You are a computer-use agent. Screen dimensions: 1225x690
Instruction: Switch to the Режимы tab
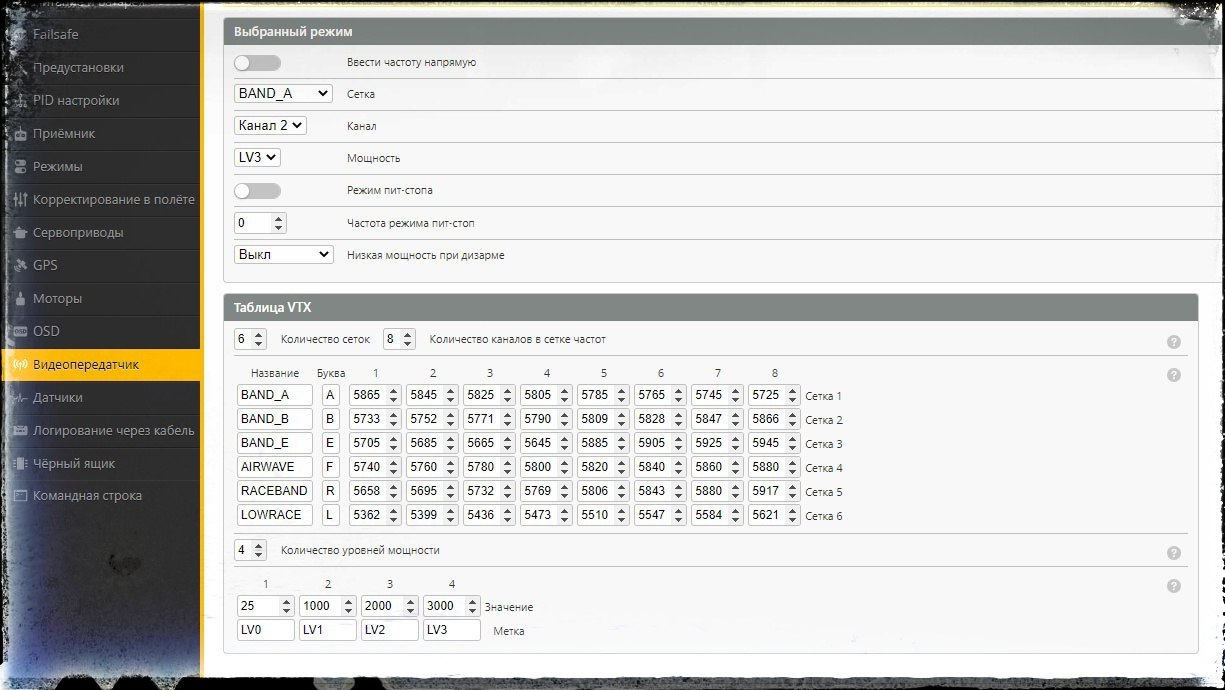[58, 167]
